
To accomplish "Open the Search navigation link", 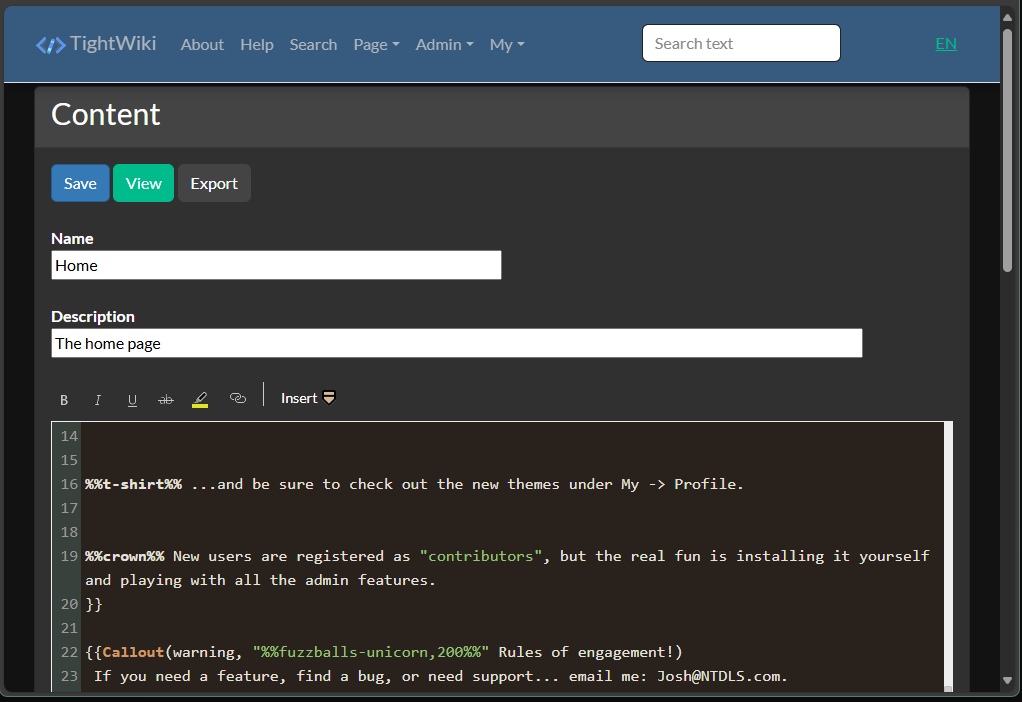I will pos(314,44).
